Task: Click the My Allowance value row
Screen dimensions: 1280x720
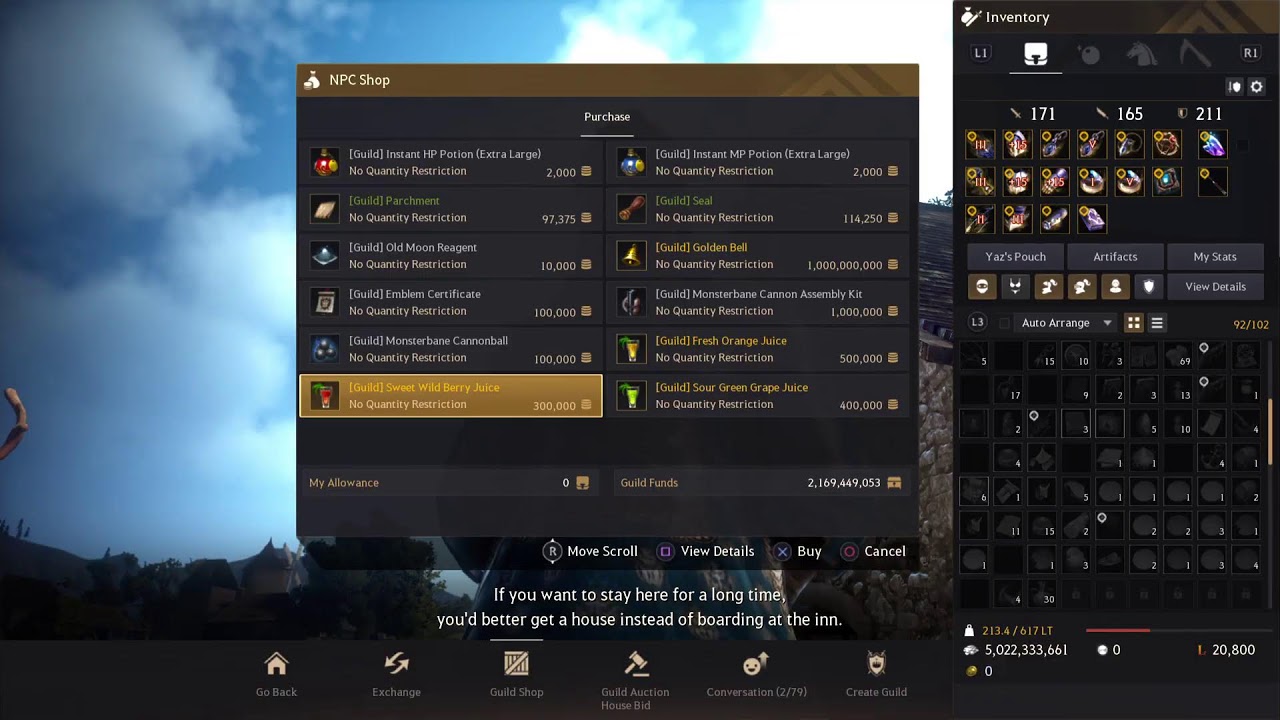Action: coord(449,483)
